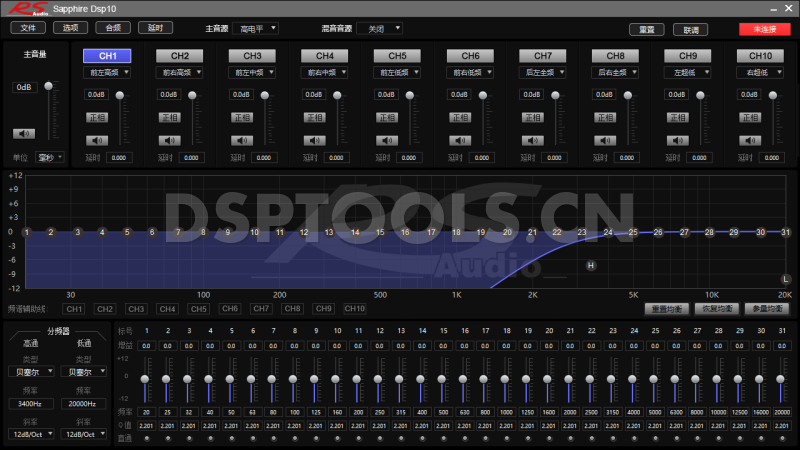Click the 重置 reset button
Viewport: 800px width, 450px height.
pos(647,30)
